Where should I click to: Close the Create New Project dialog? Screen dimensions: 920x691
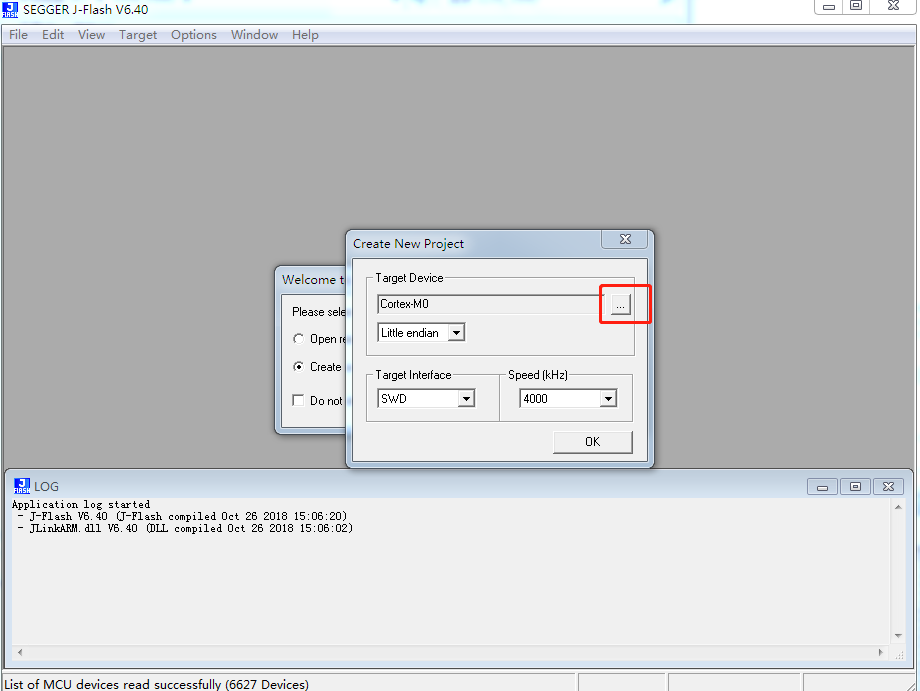625,239
